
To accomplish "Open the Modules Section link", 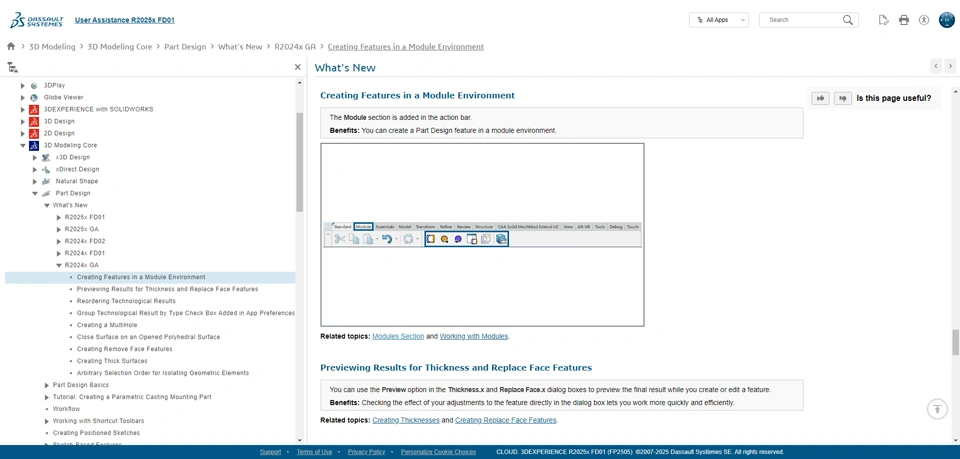I will click(398, 336).
